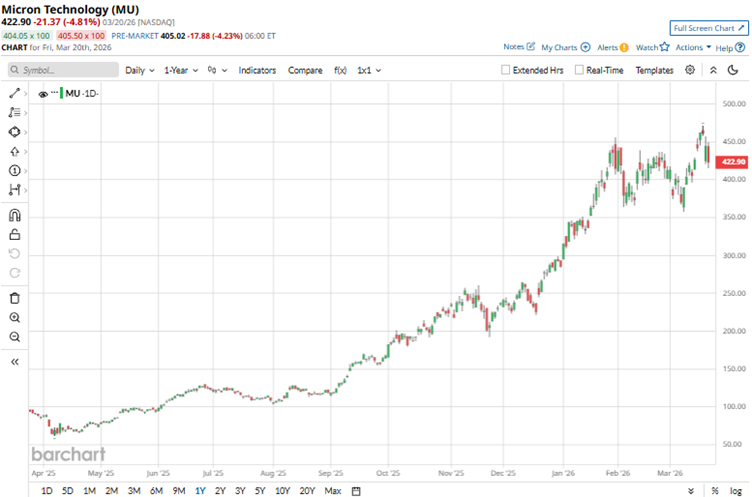Image resolution: width=752 pixels, height=497 pixels.
Task: Click the red 422.90 price marker
Action: tap(733, 162)
